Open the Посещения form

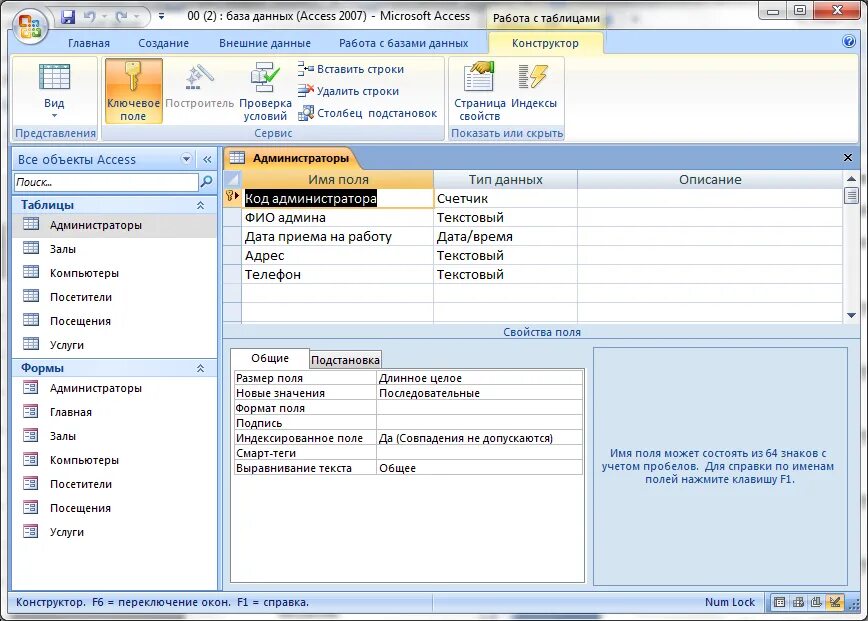pyautogui.click(x=114, y=508)
